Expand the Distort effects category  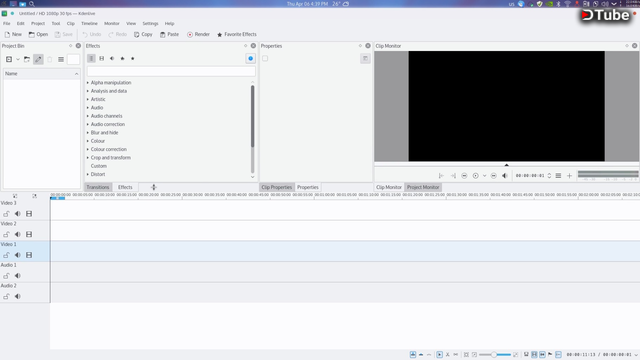(x=88, y=174)
